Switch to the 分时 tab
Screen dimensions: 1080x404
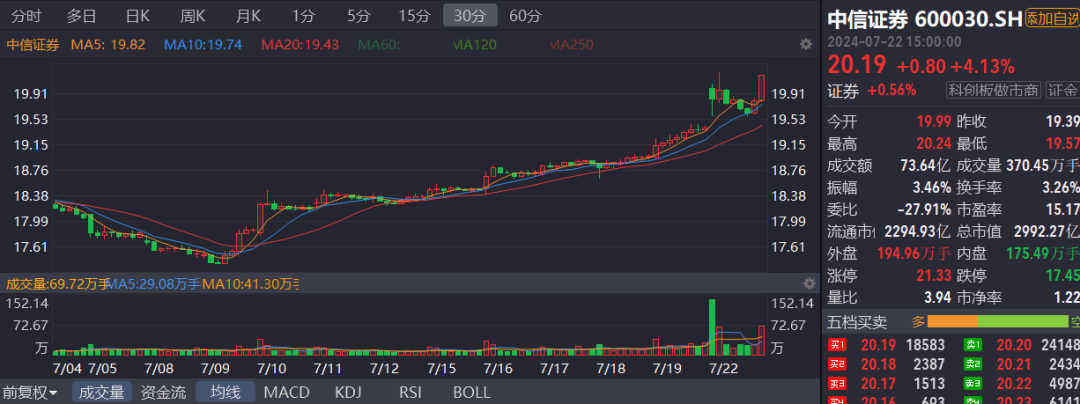pos(26,15)
